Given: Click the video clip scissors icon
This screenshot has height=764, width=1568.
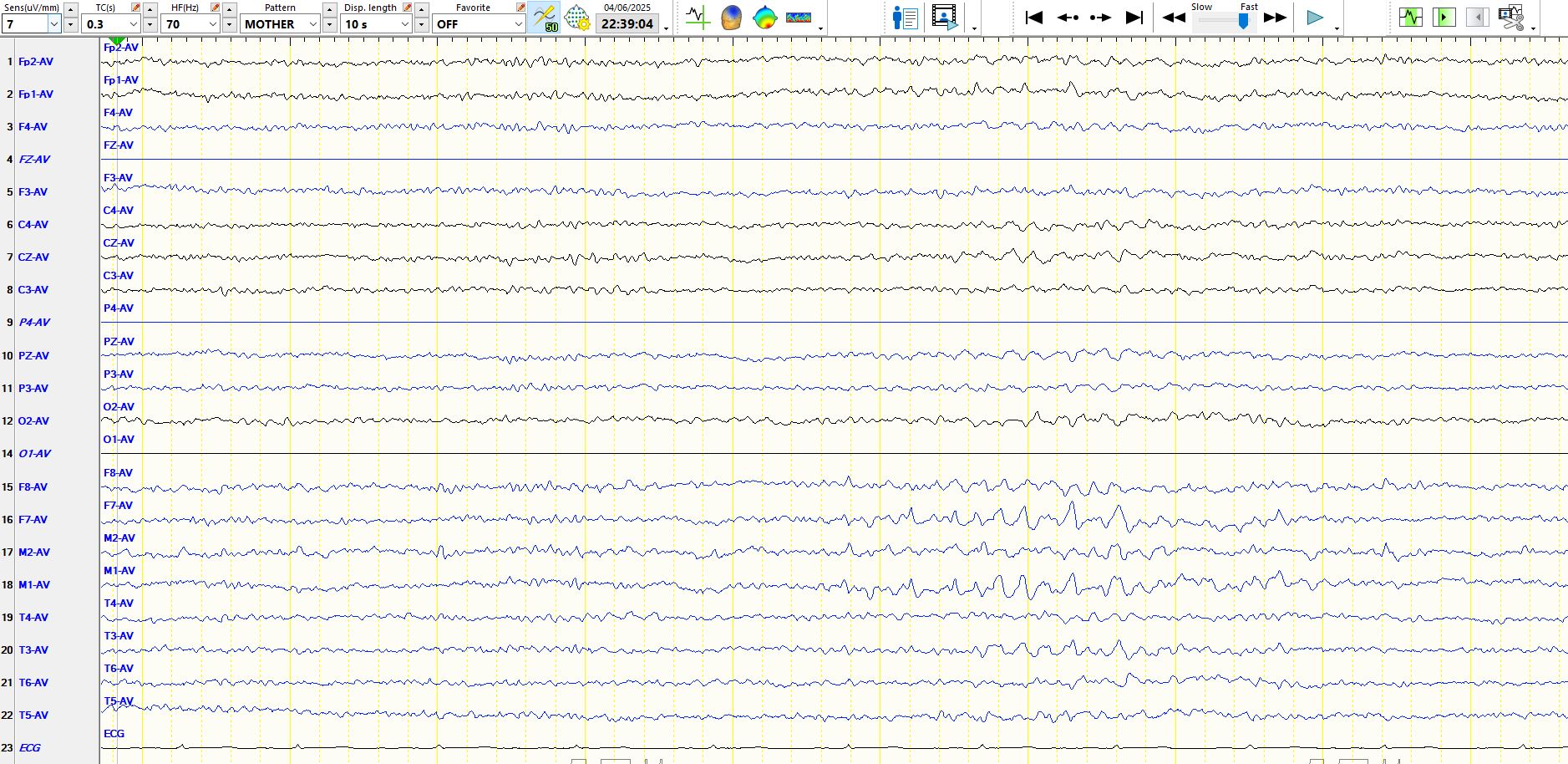Looking at the screenshot, I should 1510,18.
